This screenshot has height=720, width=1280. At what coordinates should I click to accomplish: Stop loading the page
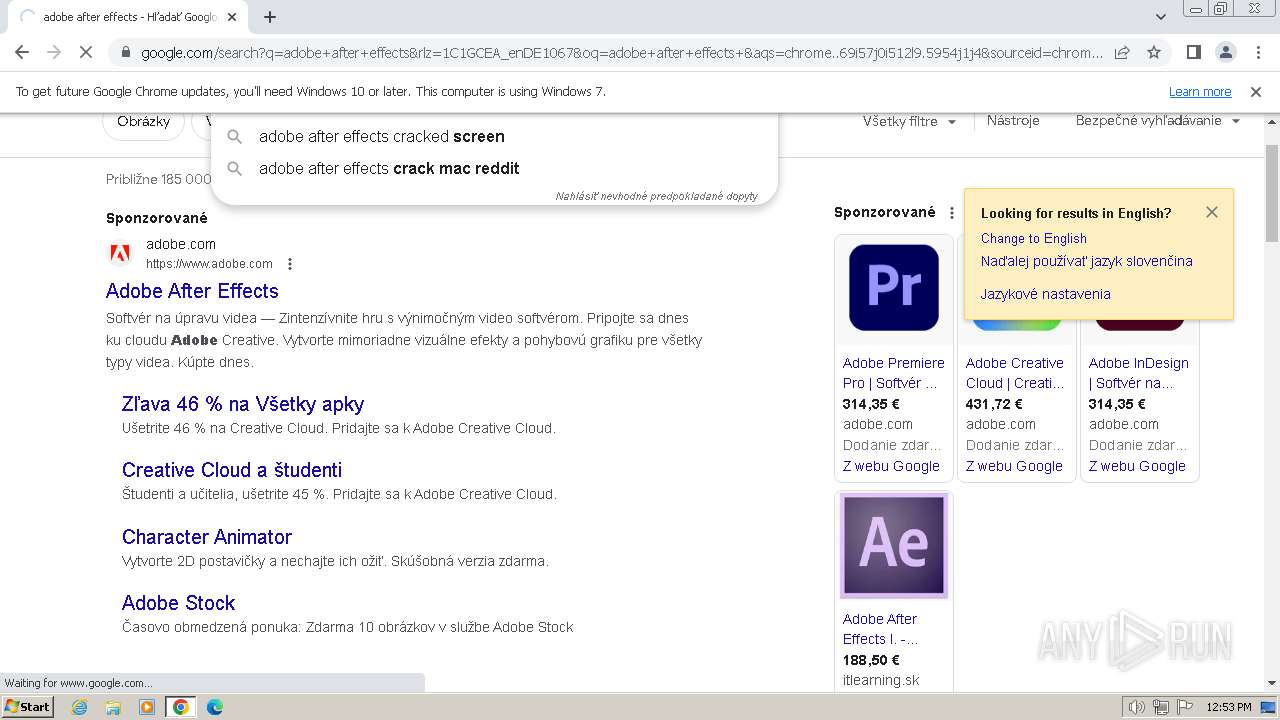86,52
